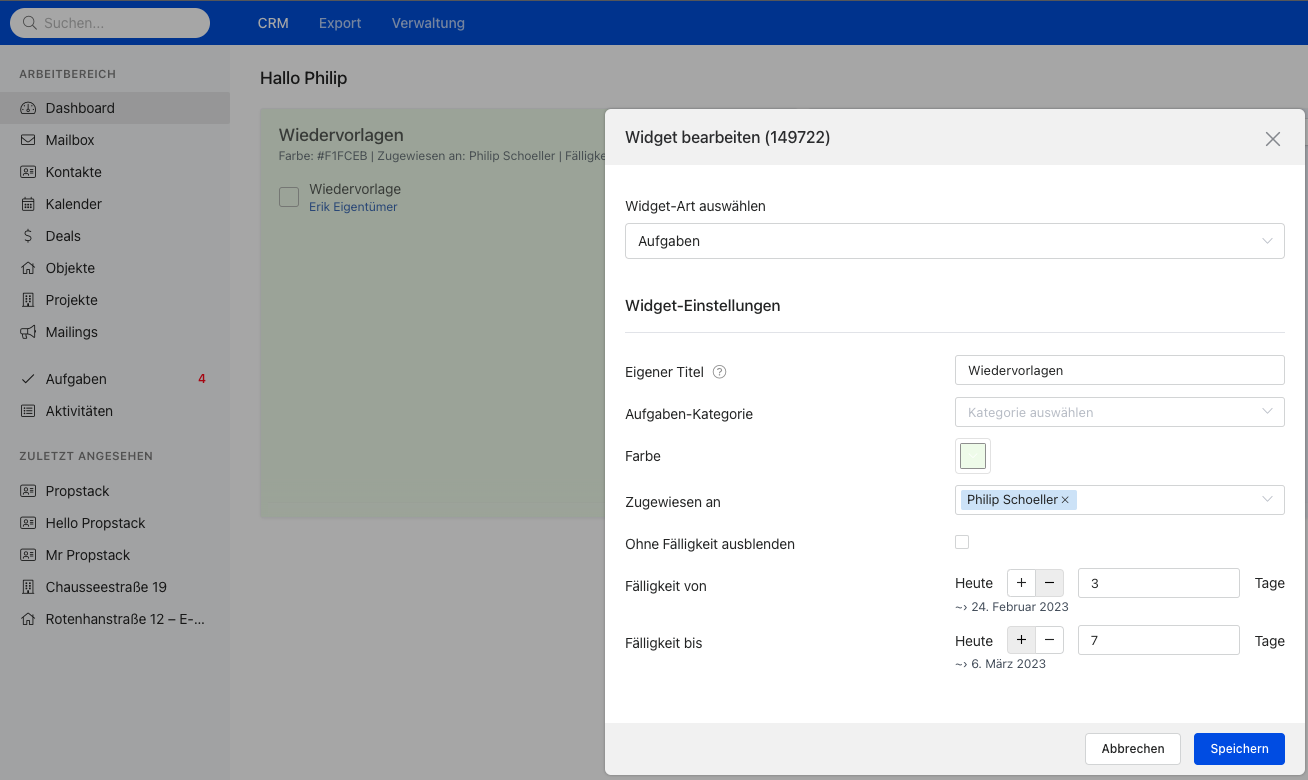Image resolution: width=1308 pixels, height=780 pixels.
Task: Click Abbrechen button
Action: [1133, 748]
